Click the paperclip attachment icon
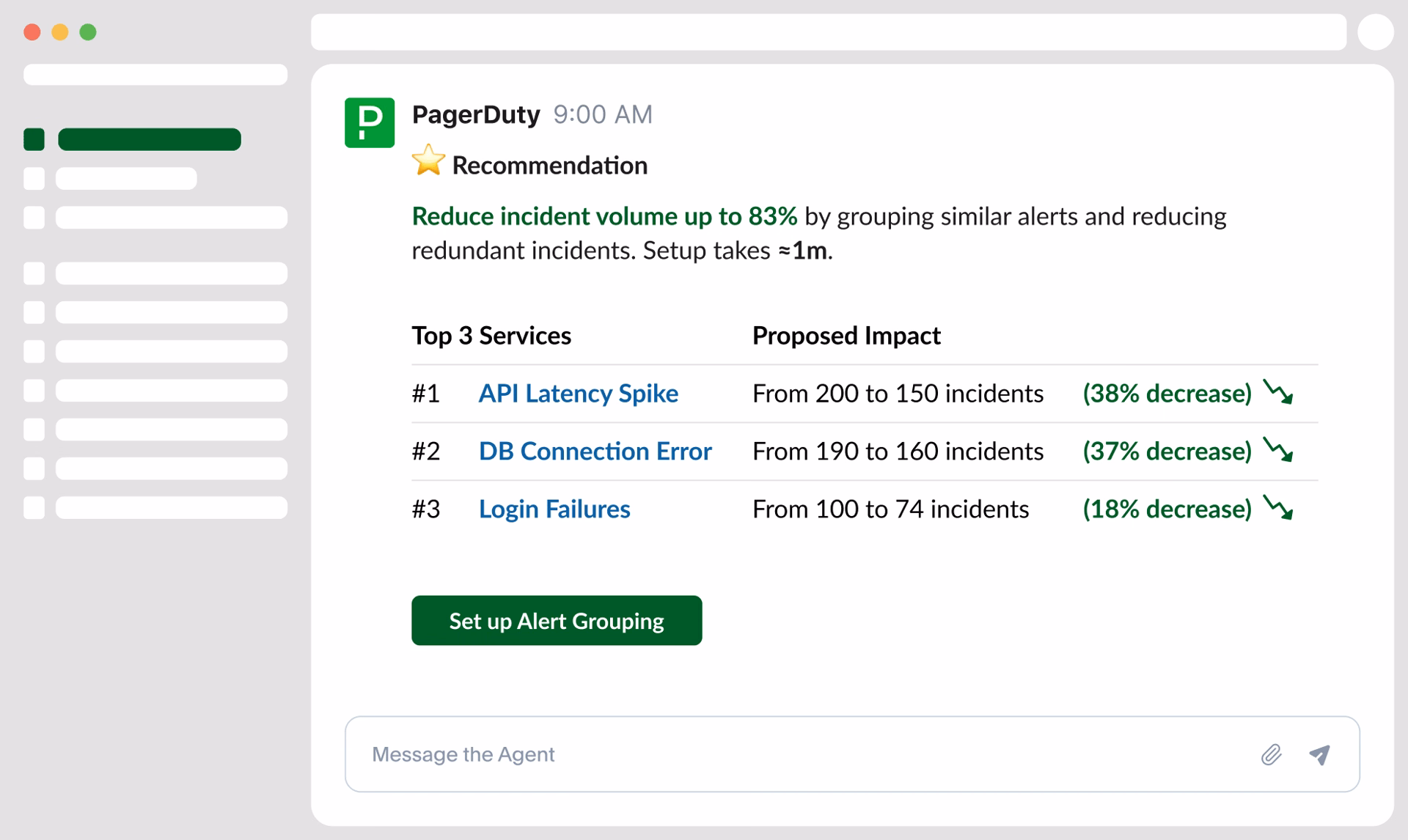The width and height of the screenshot is (1408, 840). (x=1271, y=754)
